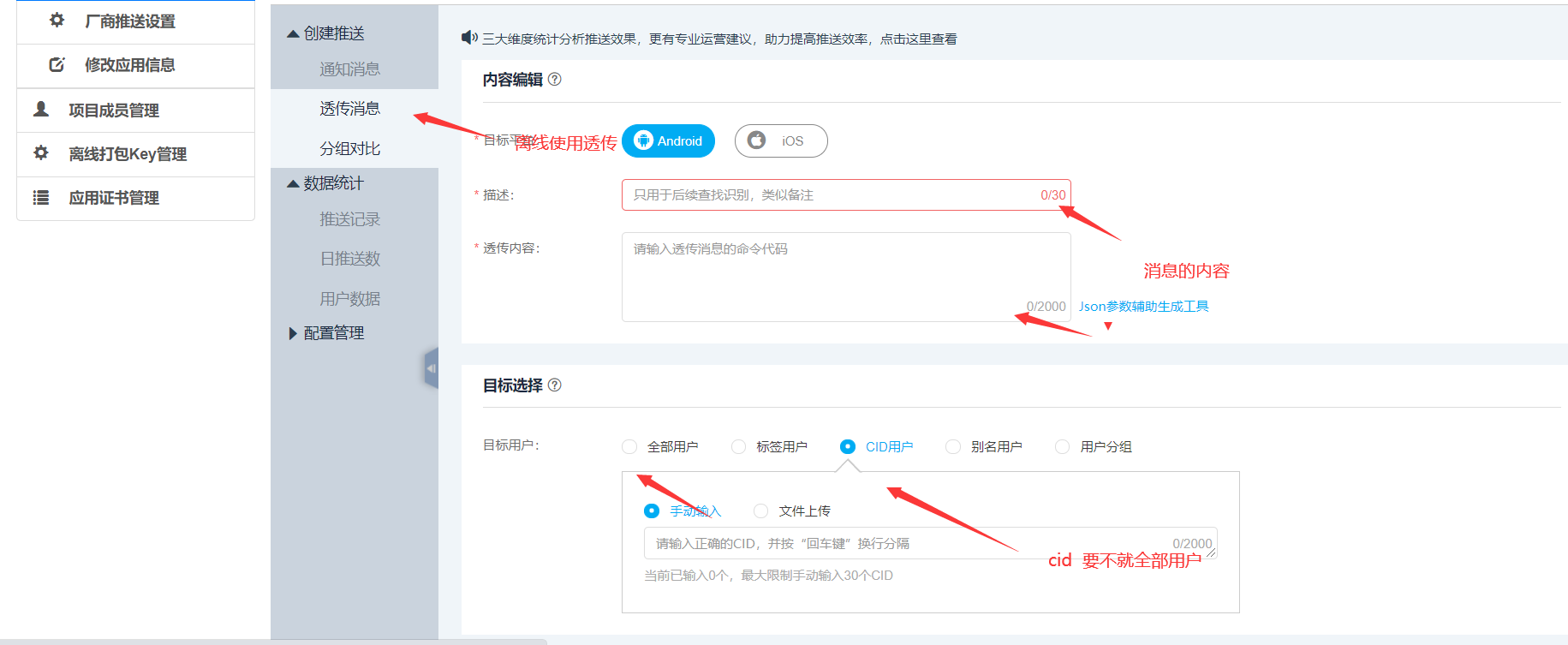Screen dimensions: 1568x645
Task: Click the gear icon beside 厂商推送设置
Action: coord(57,20)
